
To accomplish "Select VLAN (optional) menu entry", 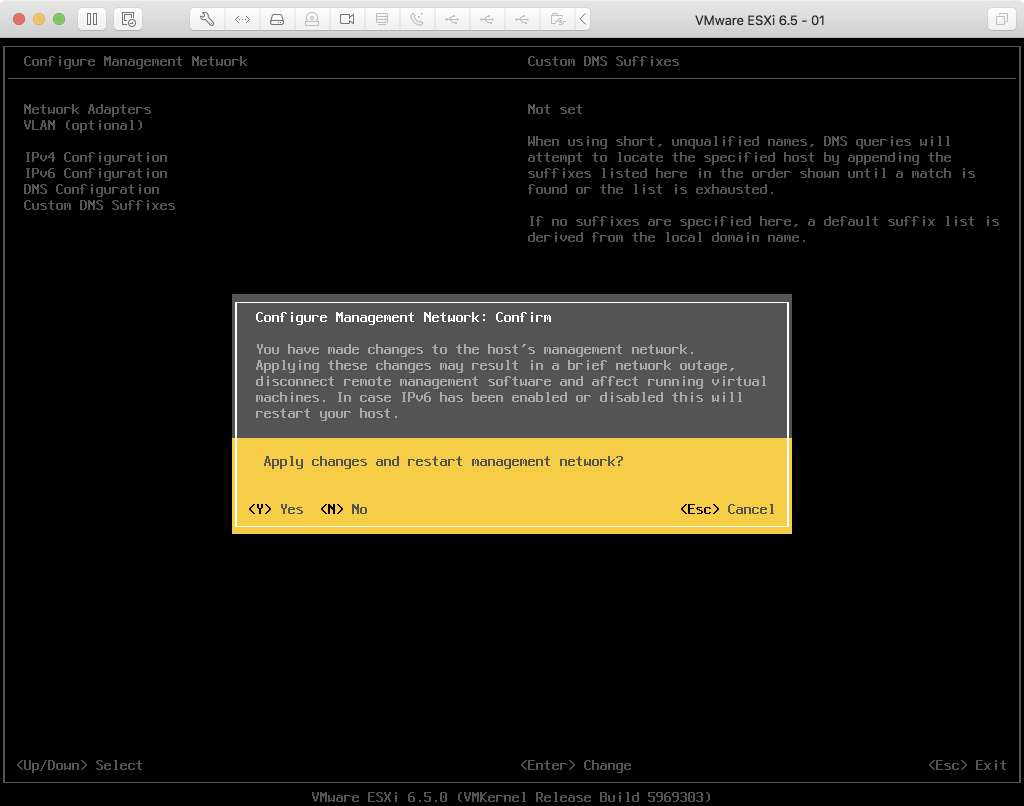I will click(x=83, y=125).
